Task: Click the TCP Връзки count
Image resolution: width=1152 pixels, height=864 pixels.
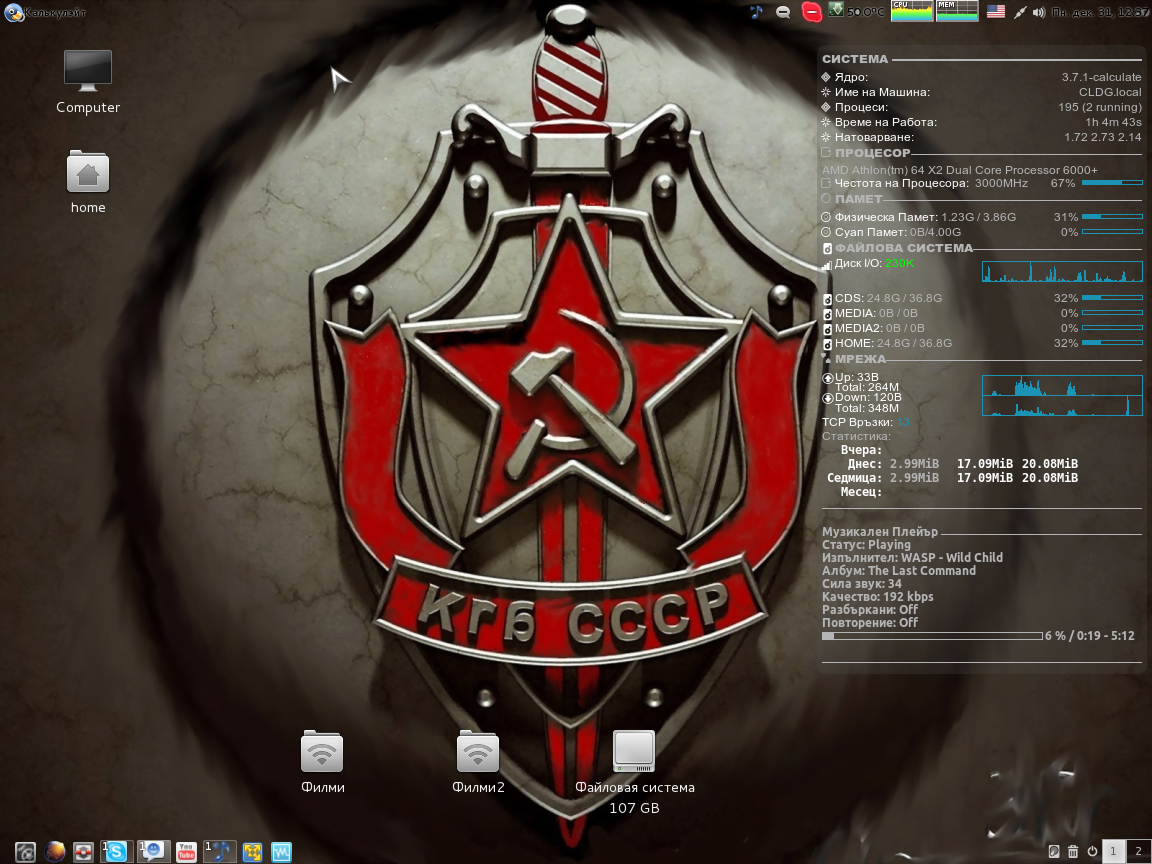Action: point(865,422)
